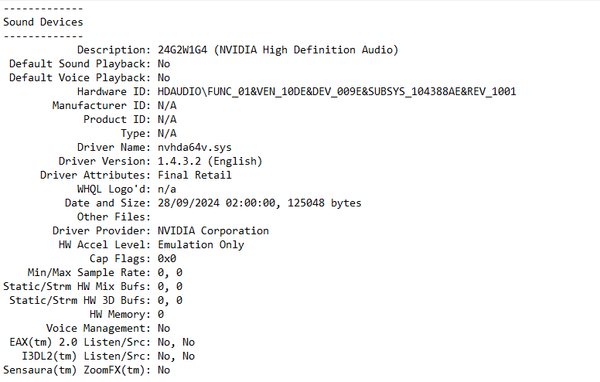The height and width of the screenshot is (382, 600).
Task: Click the 125048 bytes size text
Action: [324, 203]
